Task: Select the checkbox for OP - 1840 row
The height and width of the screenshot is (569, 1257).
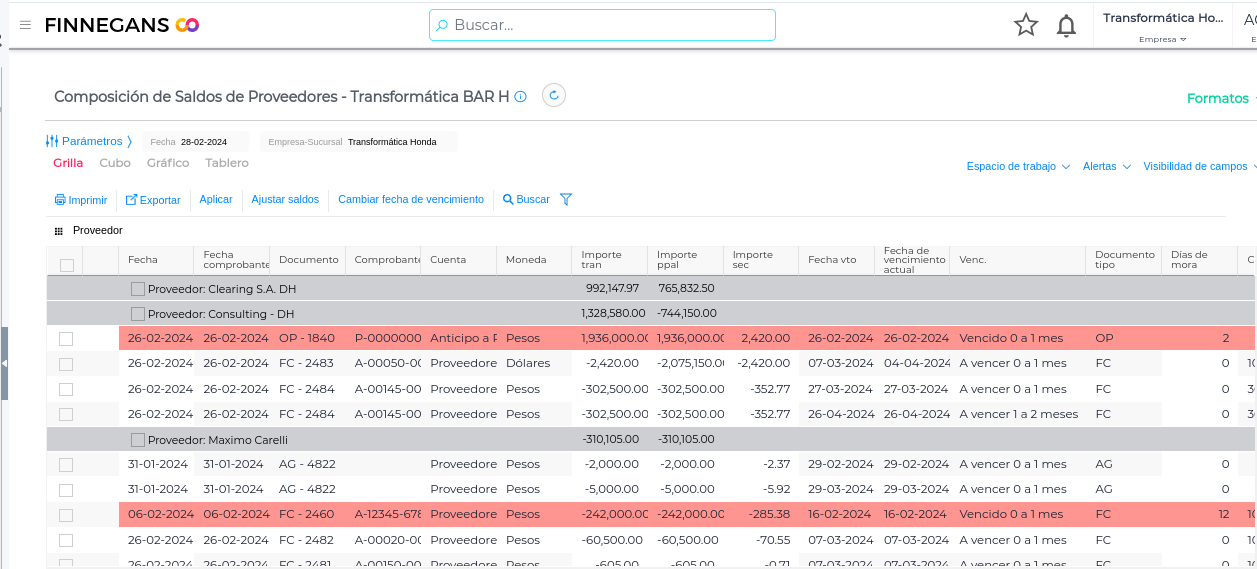Action: (x=66, y=339)
